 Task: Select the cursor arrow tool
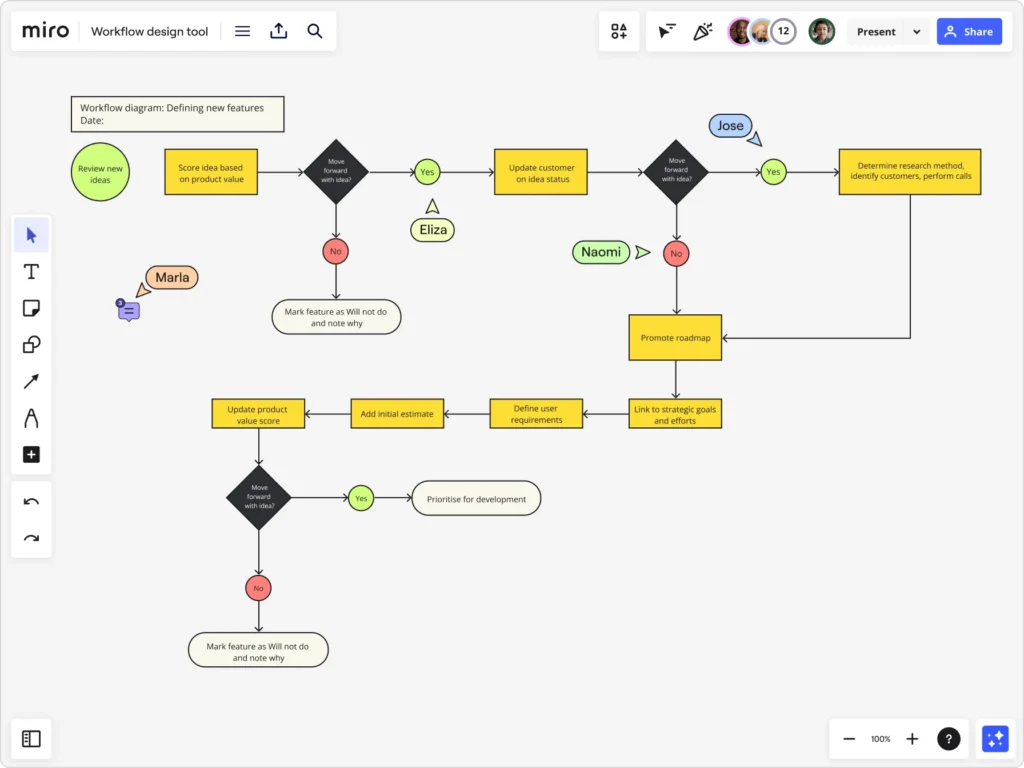coord(31,235)
